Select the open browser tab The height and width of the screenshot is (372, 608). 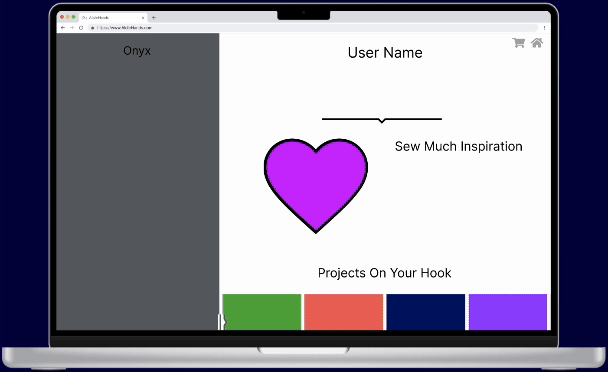113,17
